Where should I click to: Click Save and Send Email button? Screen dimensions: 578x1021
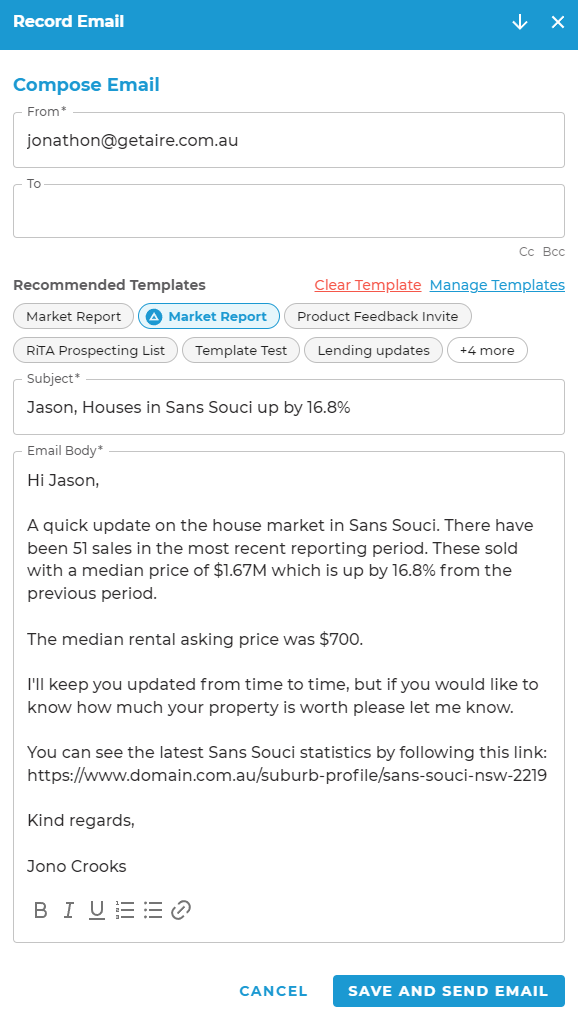point(448,991)
